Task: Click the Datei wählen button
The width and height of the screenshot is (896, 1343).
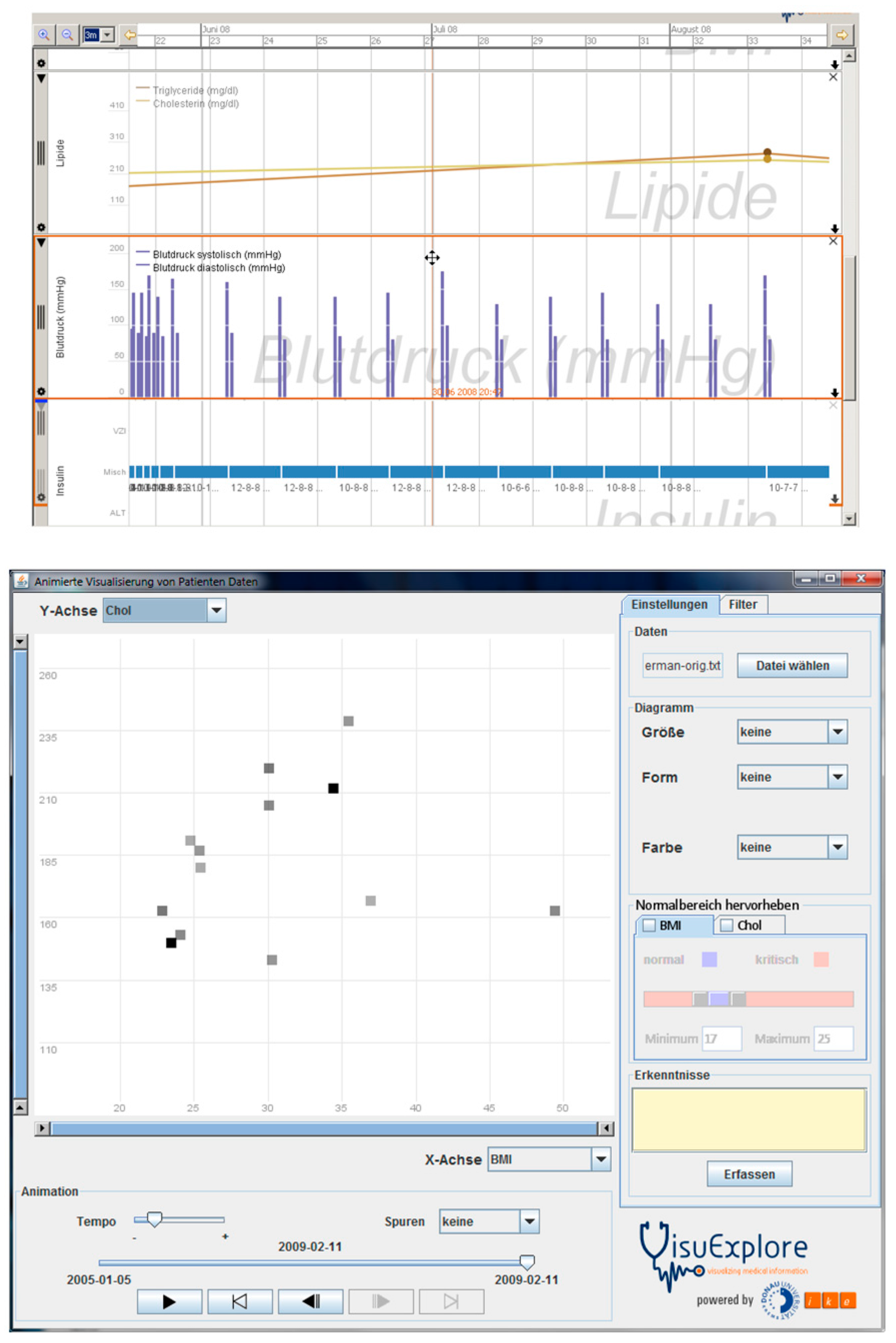Action: coord(792,666)
